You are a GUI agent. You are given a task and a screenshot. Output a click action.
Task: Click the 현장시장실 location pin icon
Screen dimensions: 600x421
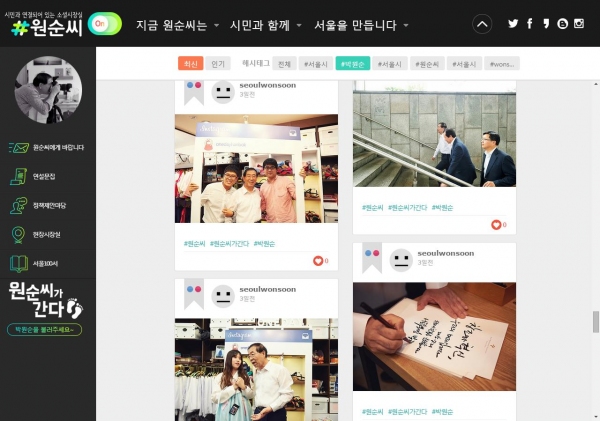[x=19, y=234]
